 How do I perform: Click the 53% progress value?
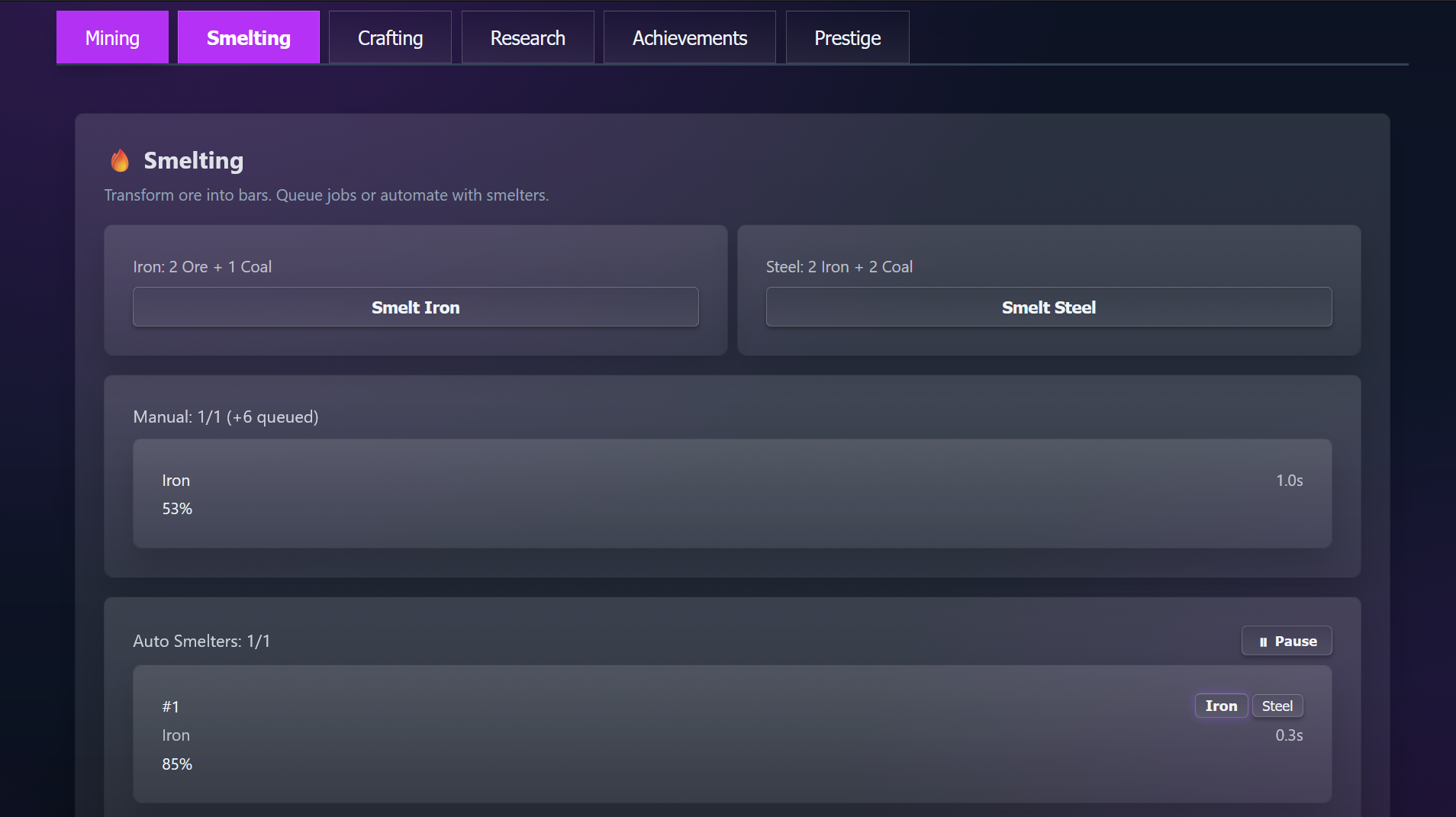(177, 509)
